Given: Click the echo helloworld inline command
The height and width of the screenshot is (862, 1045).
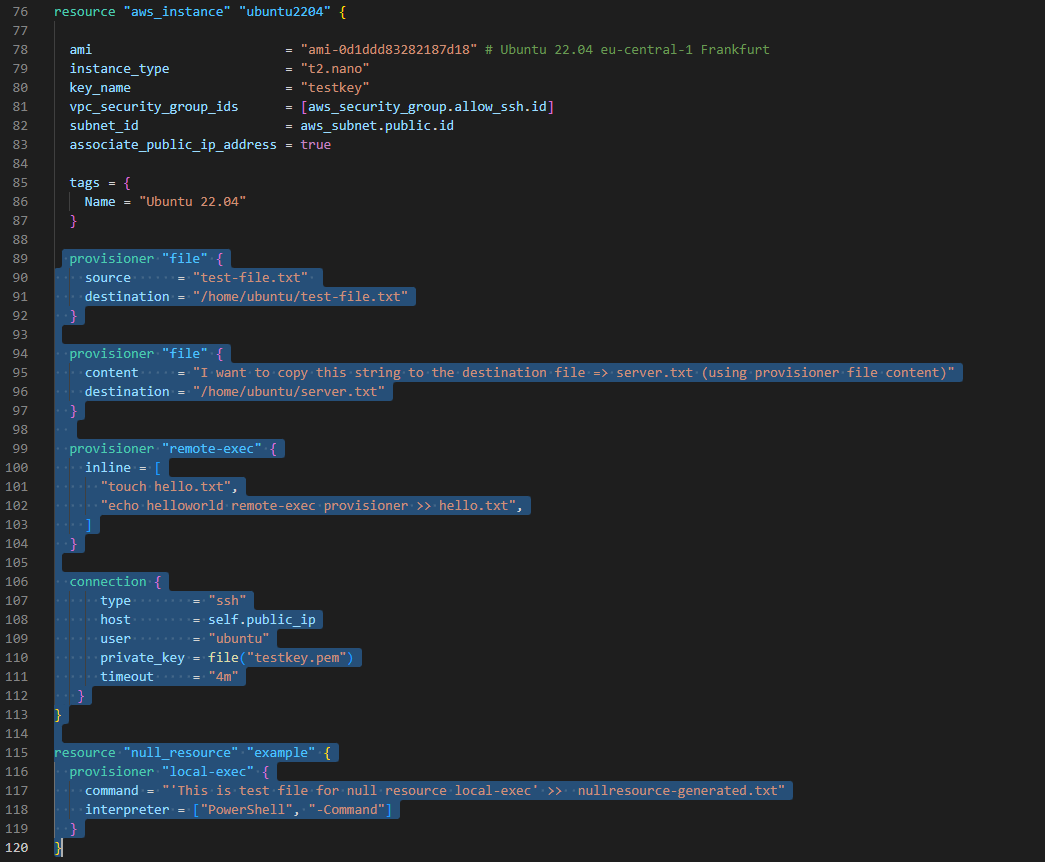Looking at the screenshot, I should click(x=308, y=505).
